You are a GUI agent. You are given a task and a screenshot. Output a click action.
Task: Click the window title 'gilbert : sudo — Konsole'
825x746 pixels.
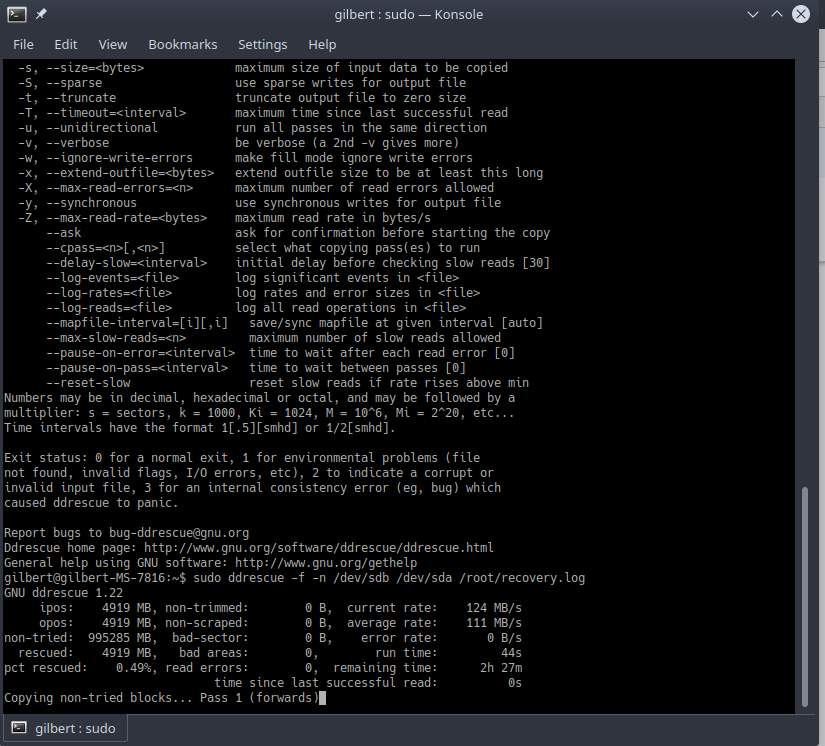point(409,14)
